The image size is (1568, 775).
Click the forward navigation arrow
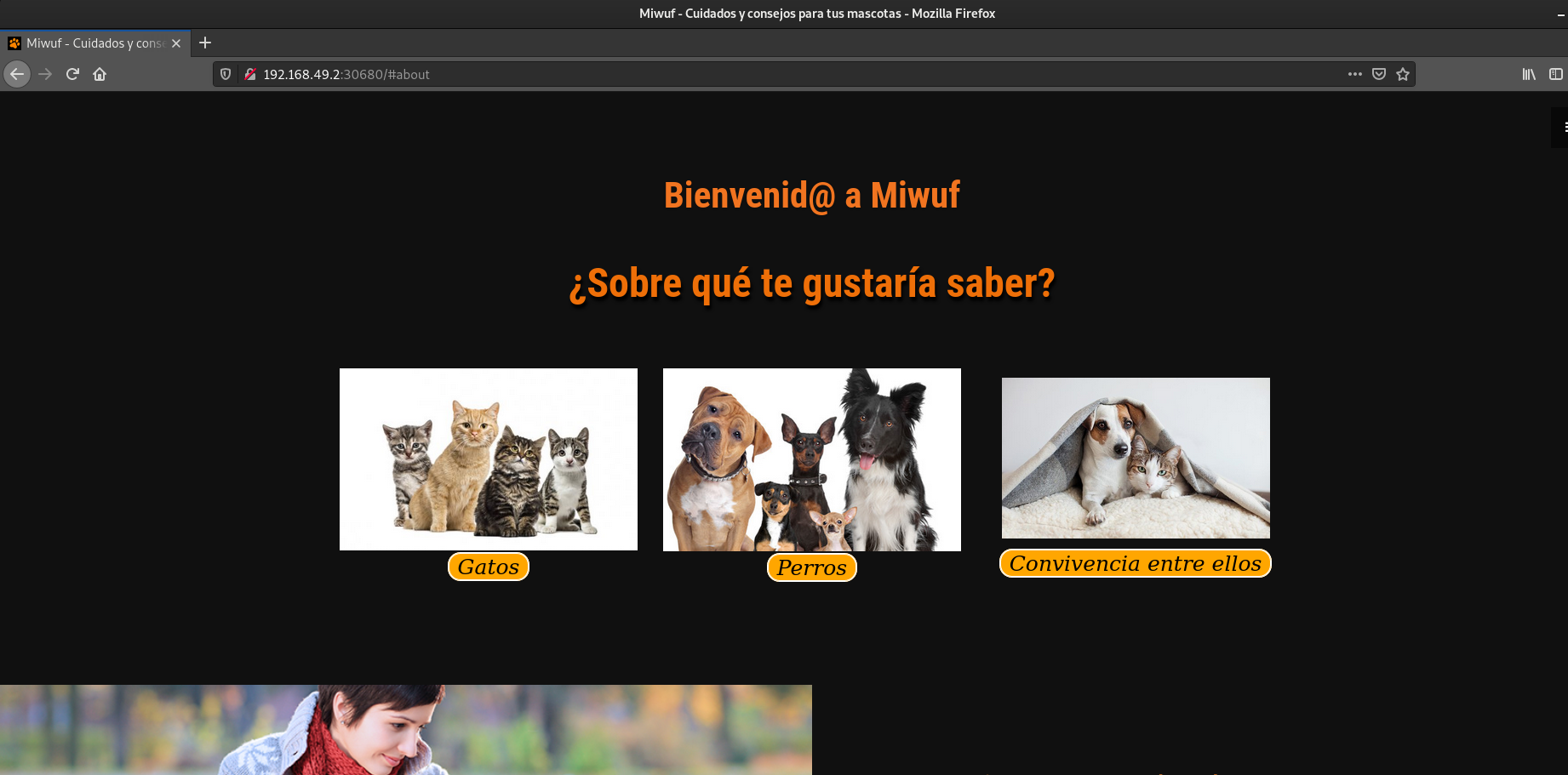pos(44,74)
